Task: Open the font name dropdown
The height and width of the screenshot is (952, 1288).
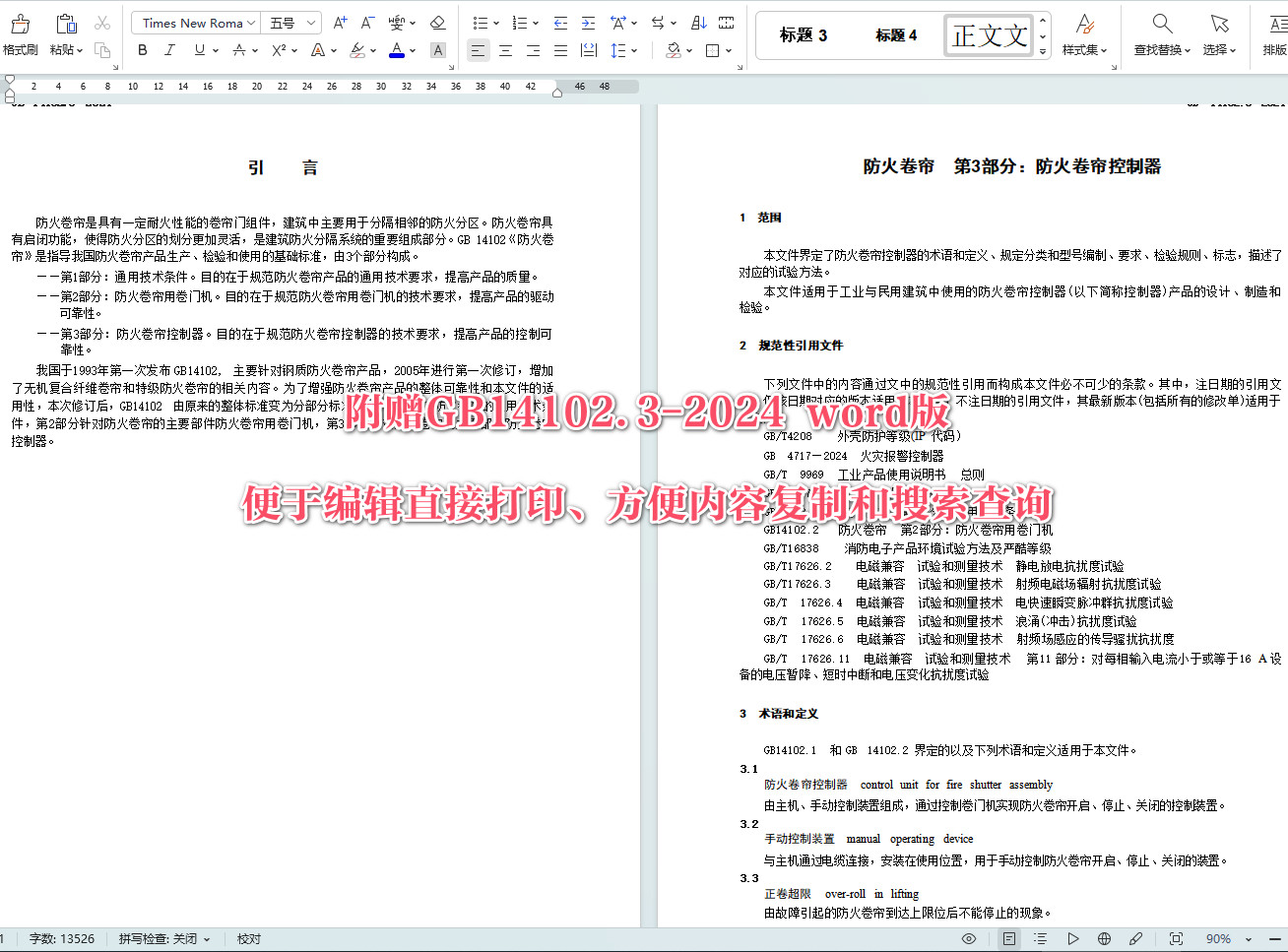Action: click(194, 22)
